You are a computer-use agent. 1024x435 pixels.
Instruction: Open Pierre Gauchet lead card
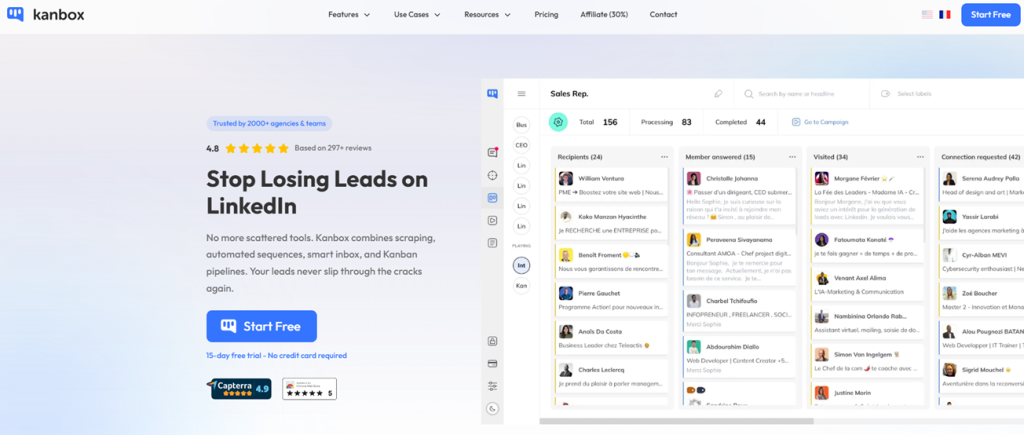click(611, 300)
